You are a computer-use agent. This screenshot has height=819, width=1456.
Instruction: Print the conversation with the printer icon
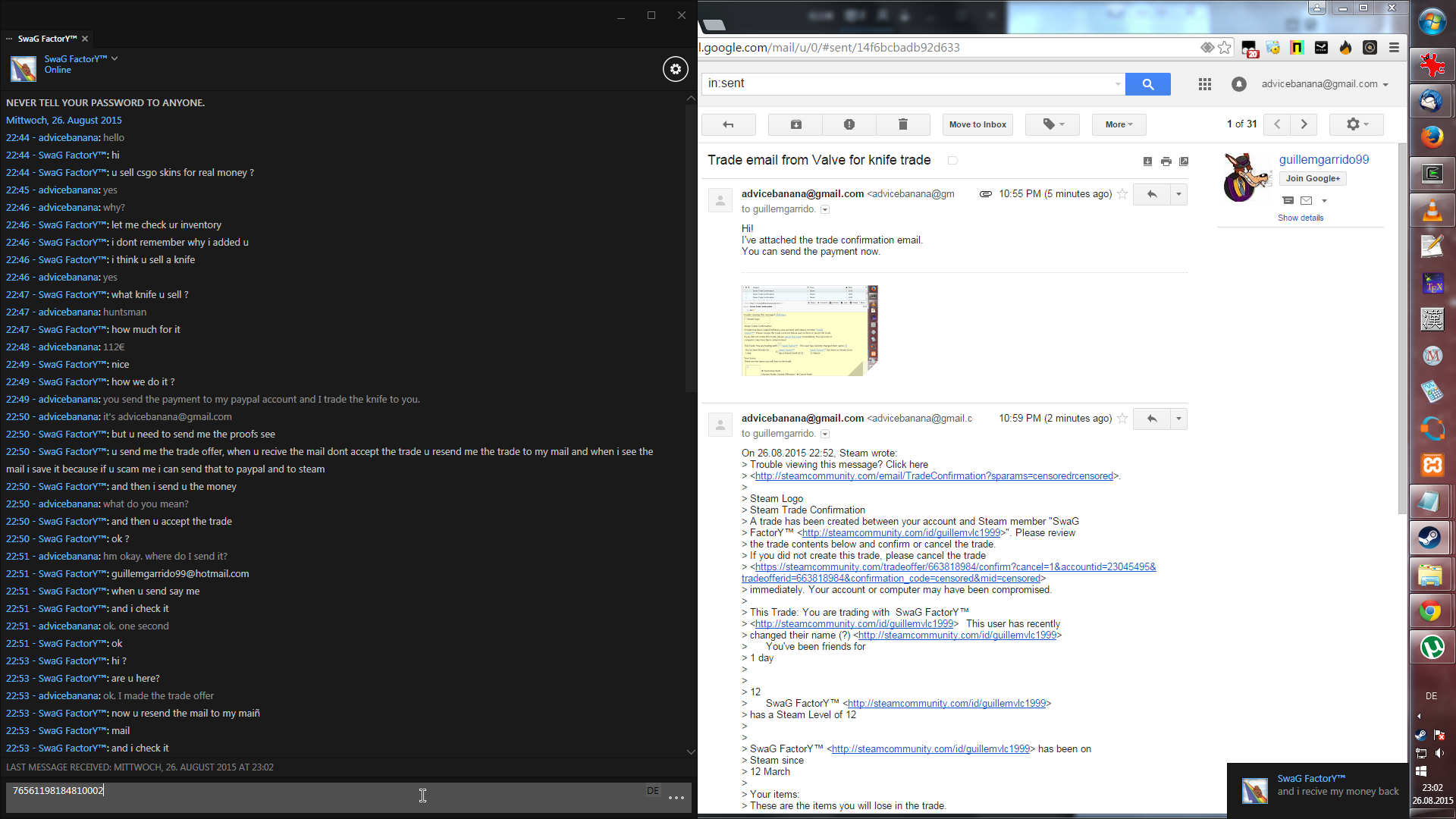click(x=1166, y=162)
